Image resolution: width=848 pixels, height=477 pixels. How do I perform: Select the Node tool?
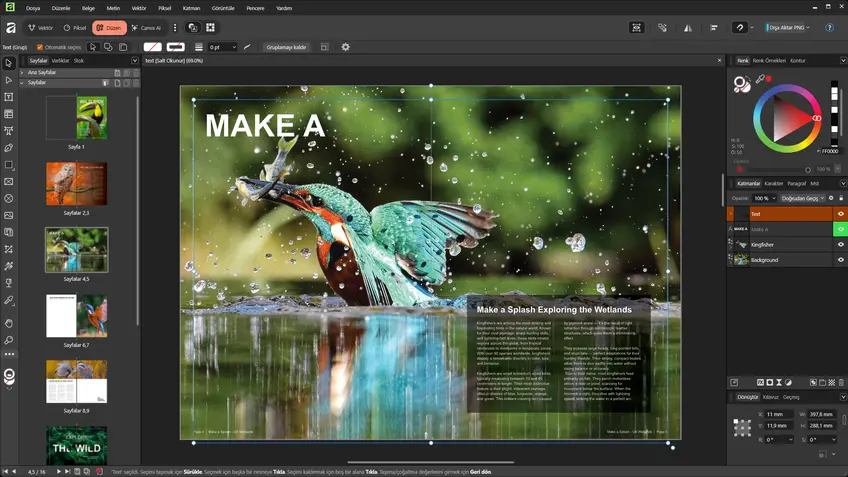click(9, 80)
